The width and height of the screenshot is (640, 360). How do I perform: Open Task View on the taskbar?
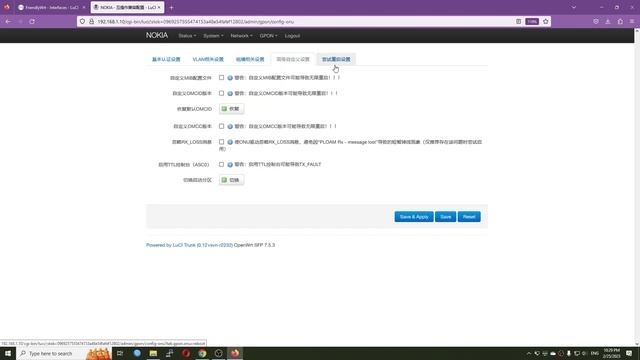click(120, 353)
